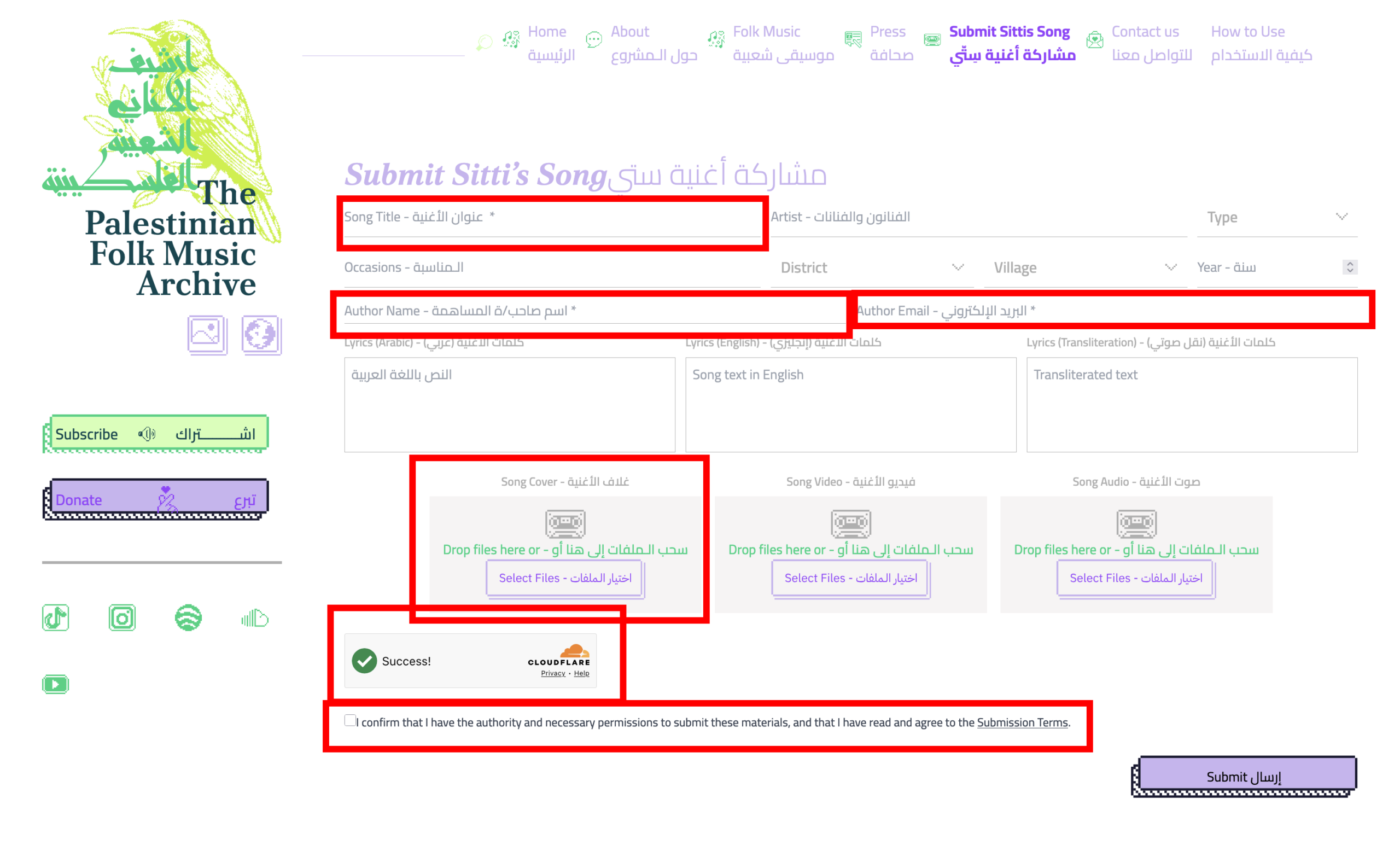The width and height of the screenshot is (1400, 851).
Task: Select Files for Song Cover
Action: 565,578
